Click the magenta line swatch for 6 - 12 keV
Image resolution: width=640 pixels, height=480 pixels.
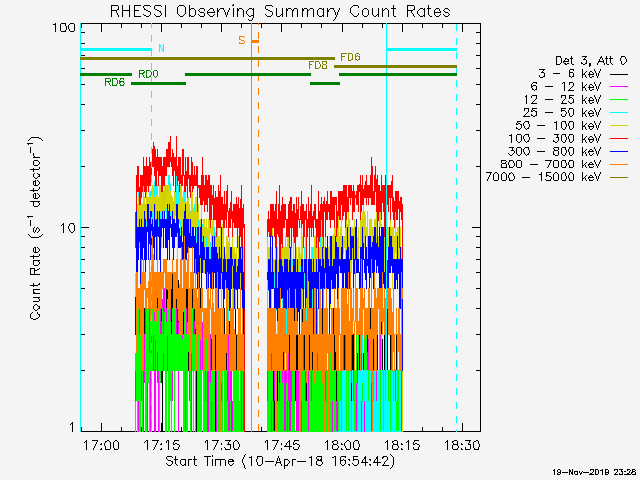click(x=619, y=87)
